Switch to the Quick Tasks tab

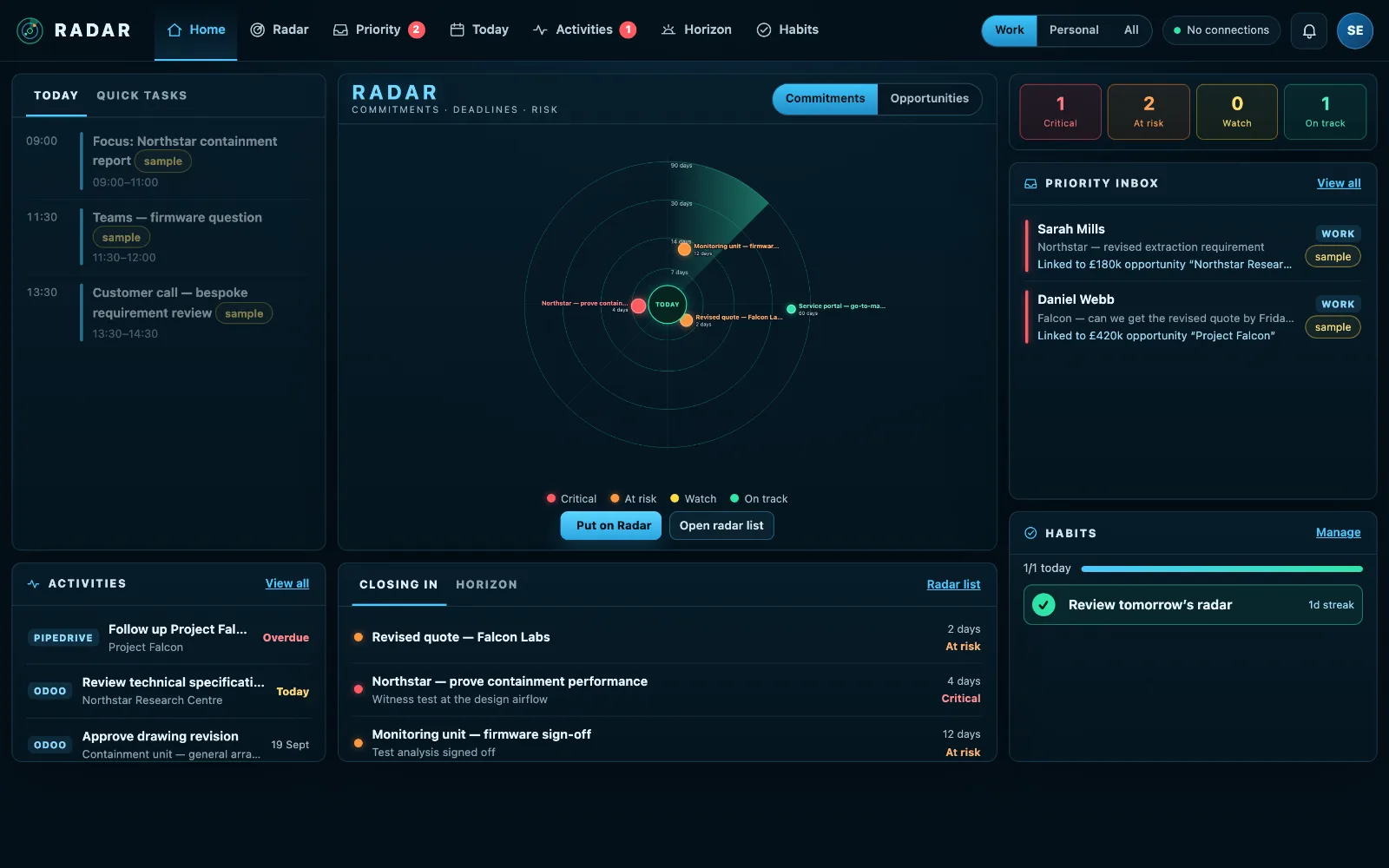(x=142, y=95)
